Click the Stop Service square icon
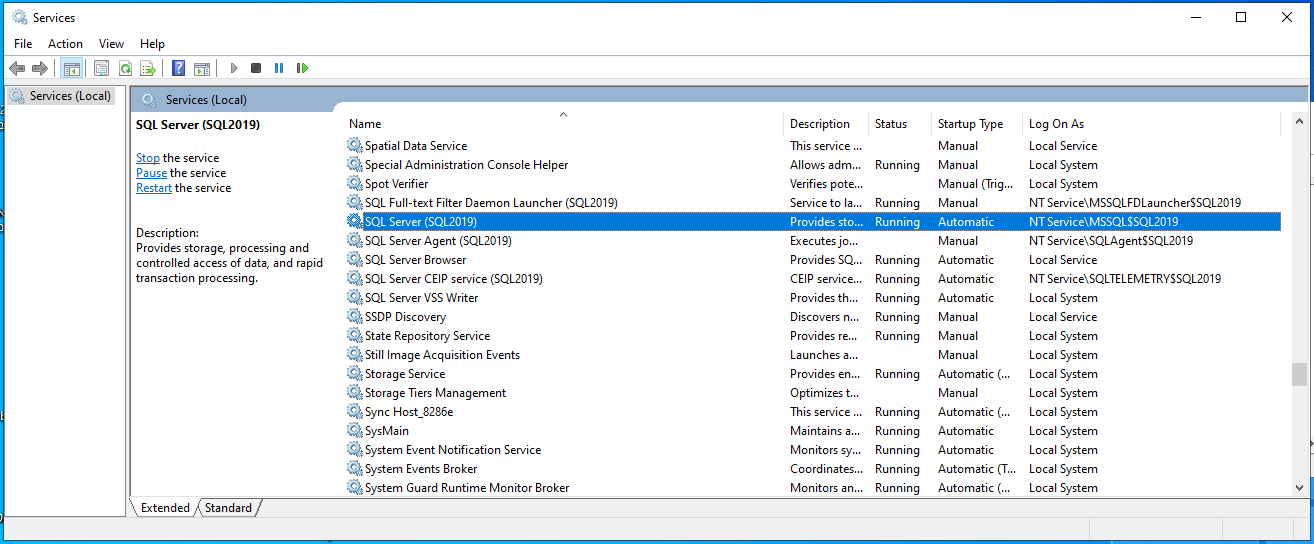Viewport: 1314px width, 544px height. coord(256,68)
